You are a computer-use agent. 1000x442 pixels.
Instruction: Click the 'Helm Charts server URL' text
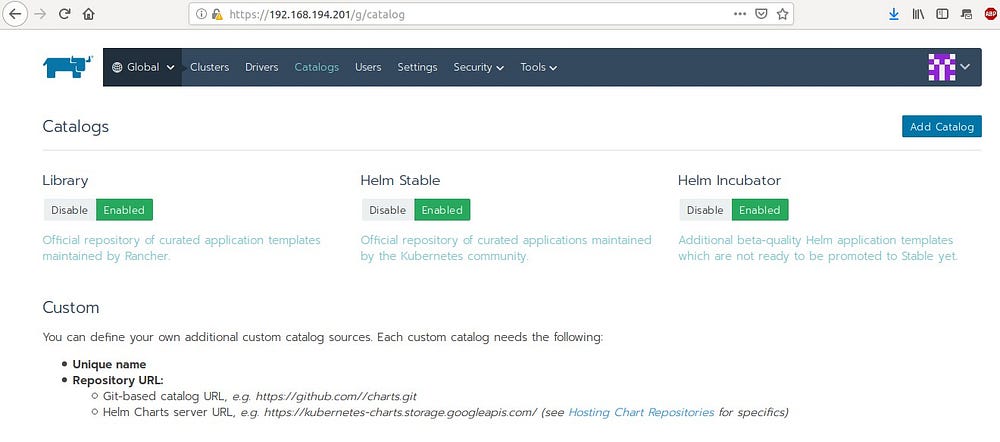pos(170,412)
